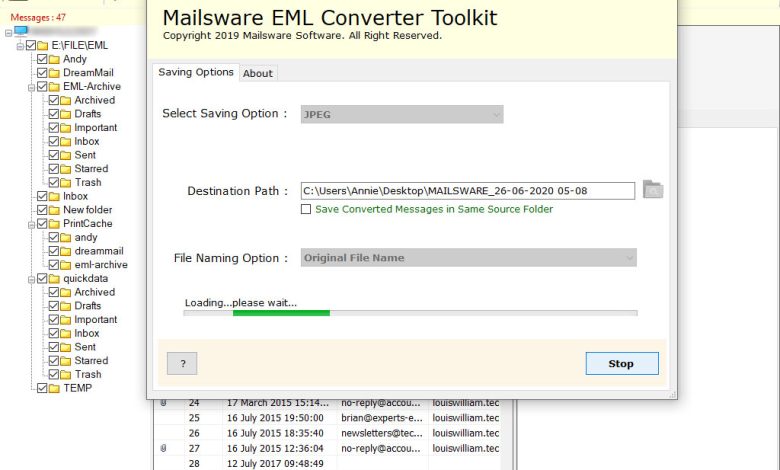The height and width of the screenshot is (470, 780).
Task: Select the dreammail folder under PrintCache
Action: coord(99,251)
